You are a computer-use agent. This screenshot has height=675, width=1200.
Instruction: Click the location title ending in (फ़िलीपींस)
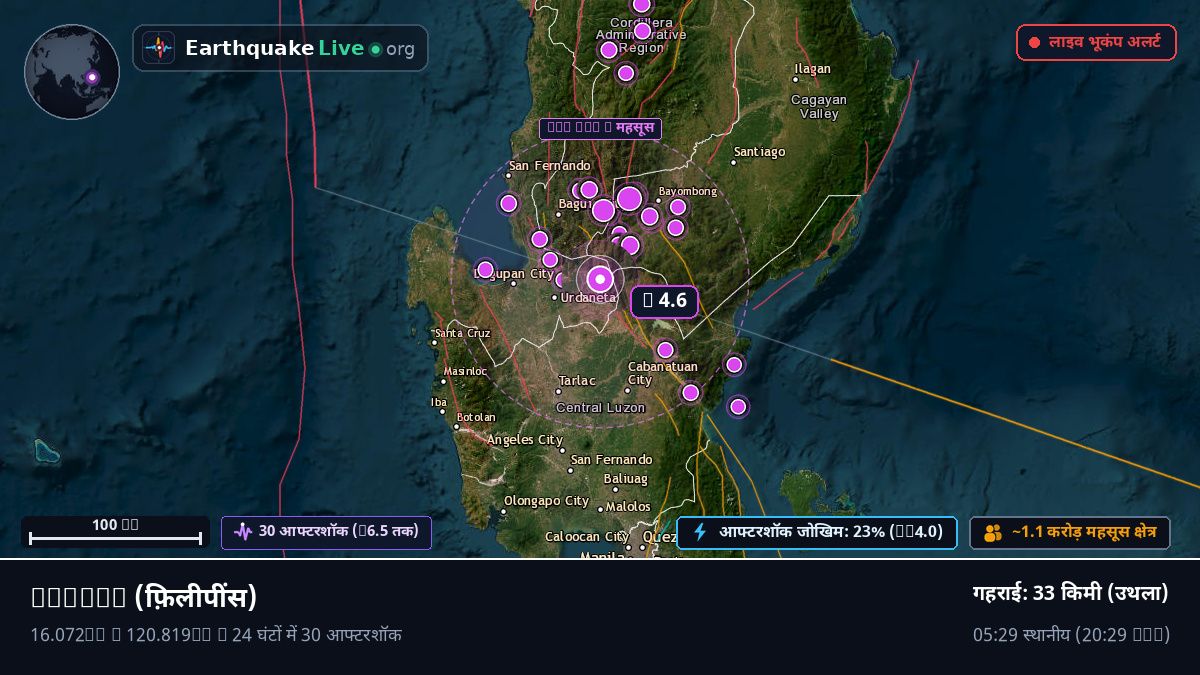click(144, 598)
